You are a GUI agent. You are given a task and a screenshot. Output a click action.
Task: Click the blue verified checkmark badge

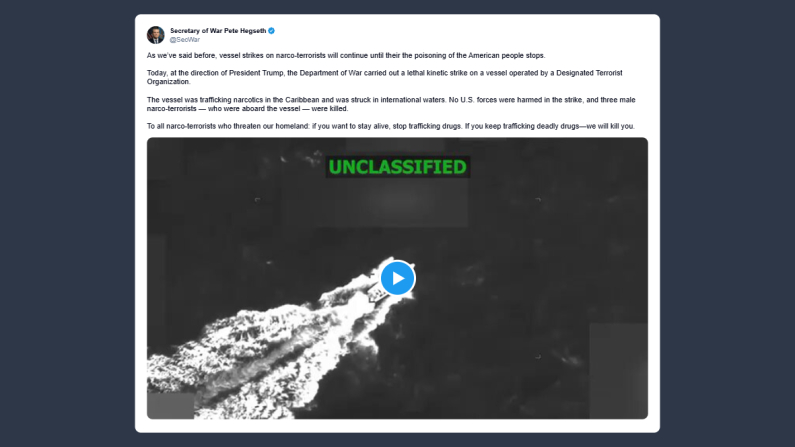coord(272,31)
